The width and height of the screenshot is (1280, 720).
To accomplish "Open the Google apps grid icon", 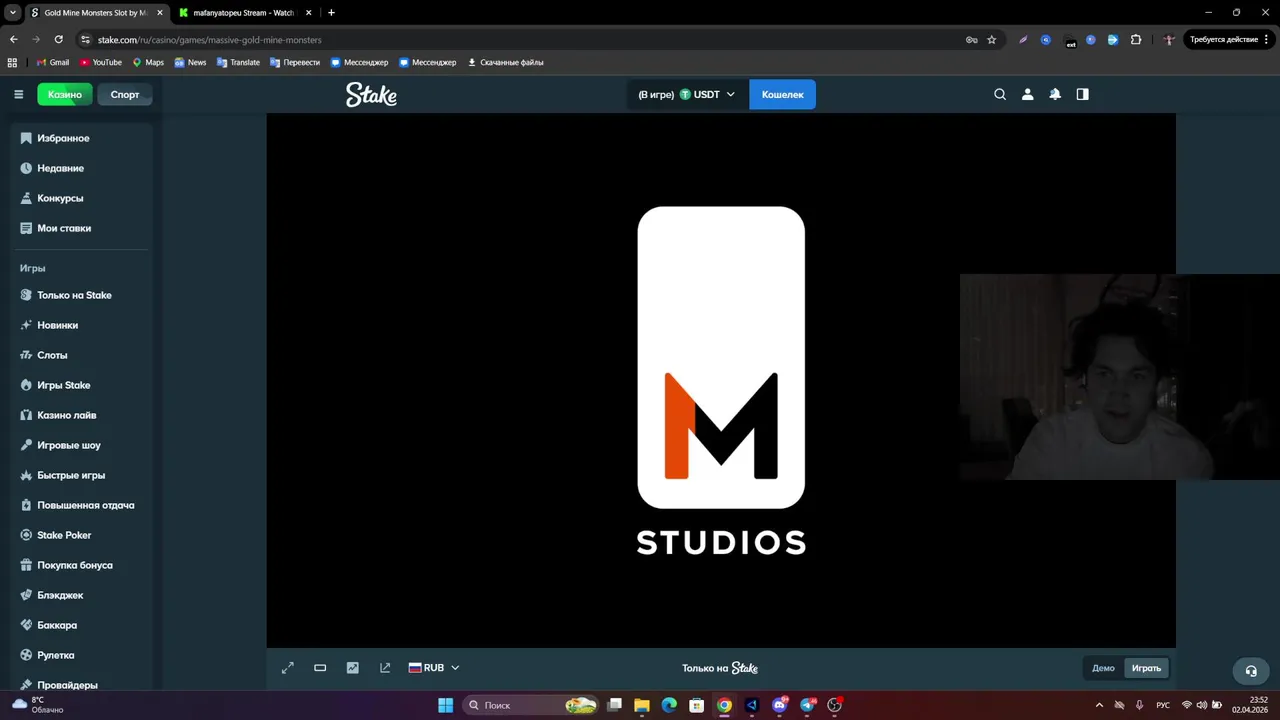I will [12, 62].
